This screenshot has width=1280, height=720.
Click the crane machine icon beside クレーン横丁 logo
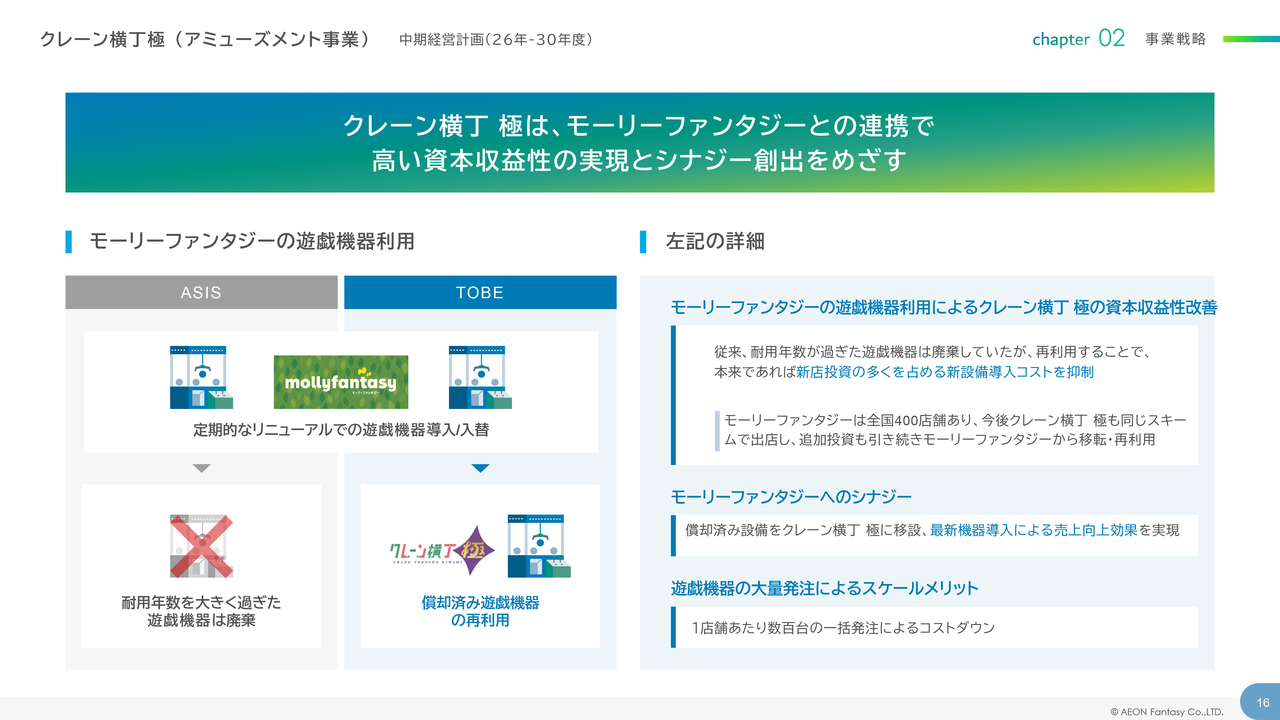pos(538,546)
